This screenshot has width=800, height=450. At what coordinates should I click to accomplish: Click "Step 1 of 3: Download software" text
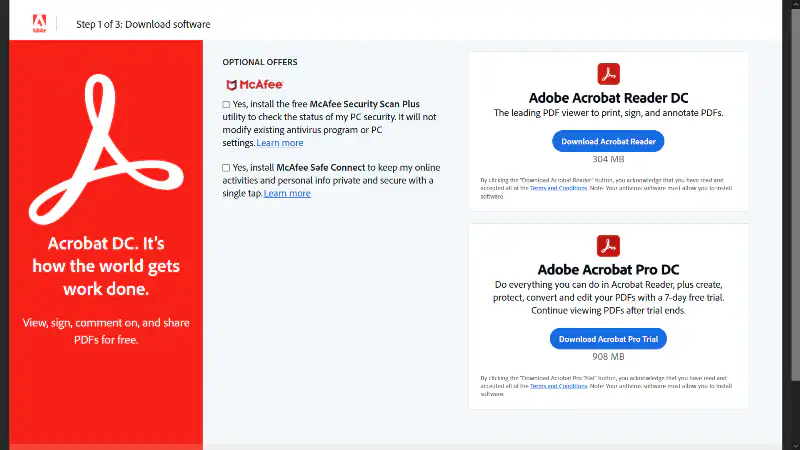click(143, 24)
